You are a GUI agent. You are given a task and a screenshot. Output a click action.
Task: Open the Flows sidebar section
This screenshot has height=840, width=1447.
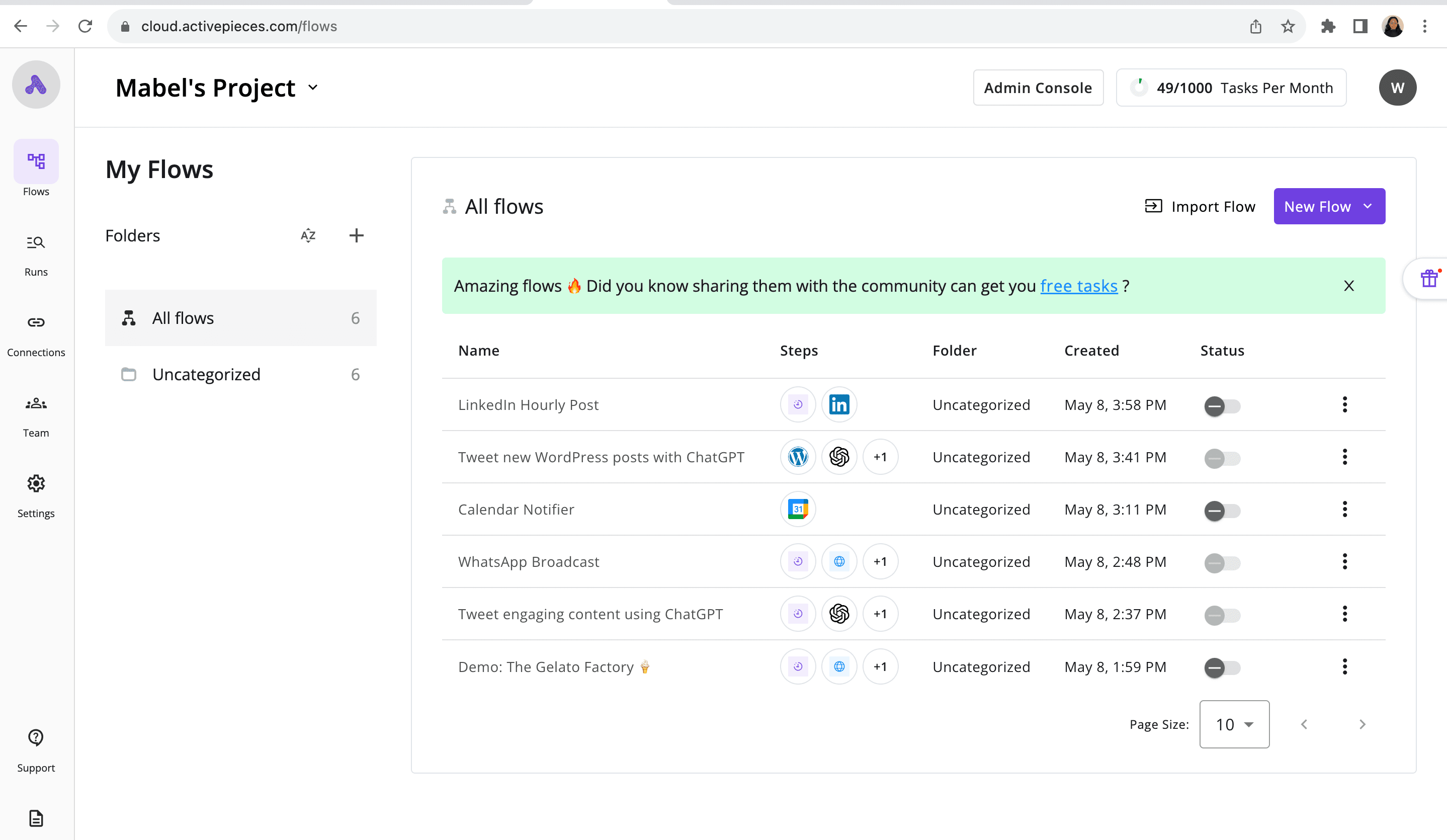36,169
